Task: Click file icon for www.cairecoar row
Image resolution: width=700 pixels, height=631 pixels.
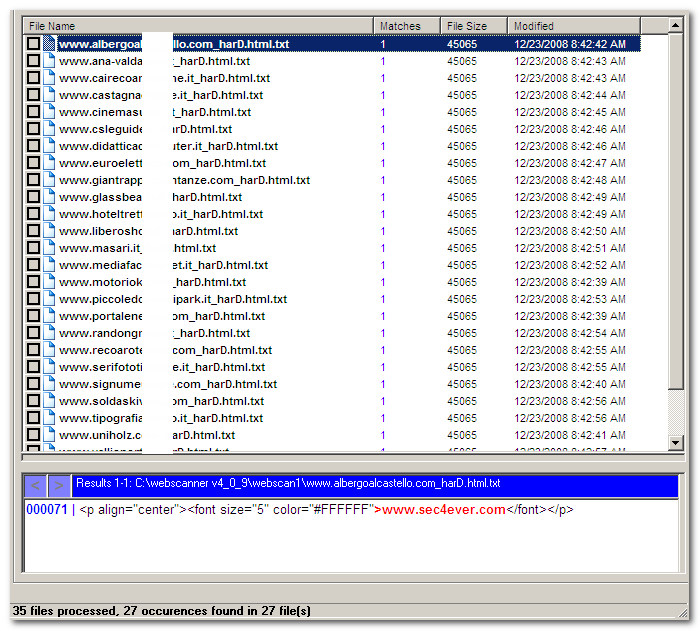Action: point(49,78)
